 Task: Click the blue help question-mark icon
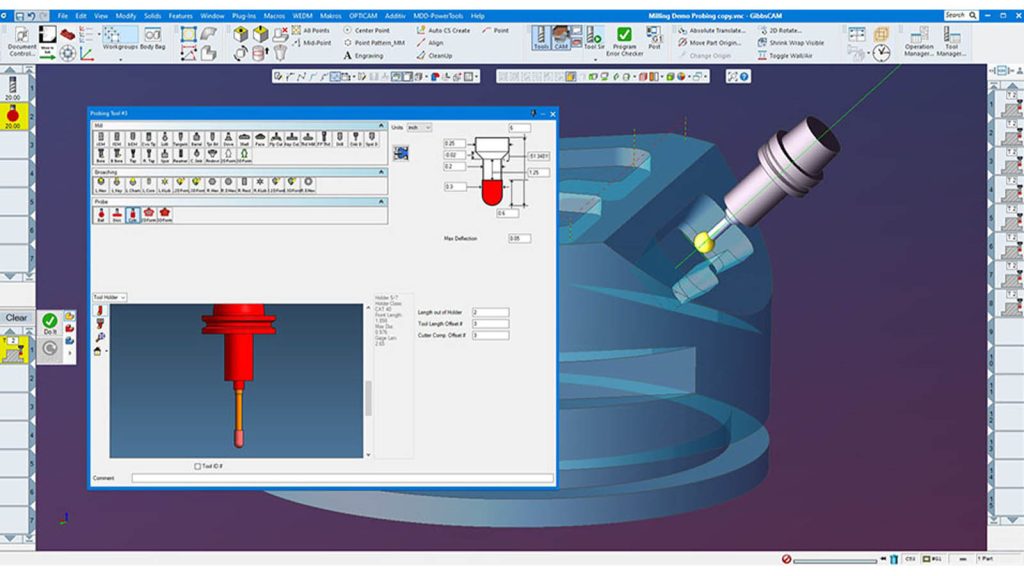(744, 76)
